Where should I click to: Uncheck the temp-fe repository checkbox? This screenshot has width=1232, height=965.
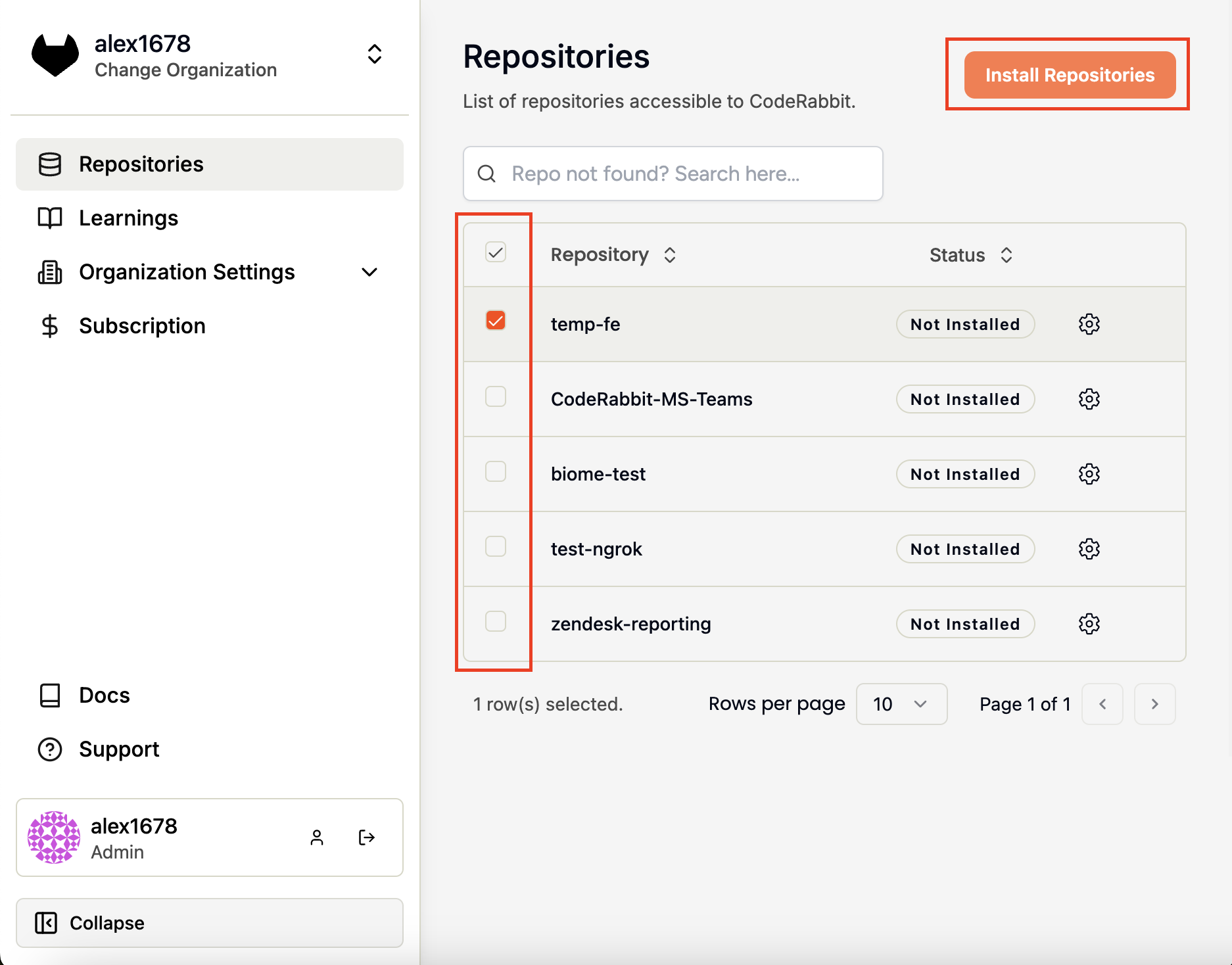tap(496, 321)
